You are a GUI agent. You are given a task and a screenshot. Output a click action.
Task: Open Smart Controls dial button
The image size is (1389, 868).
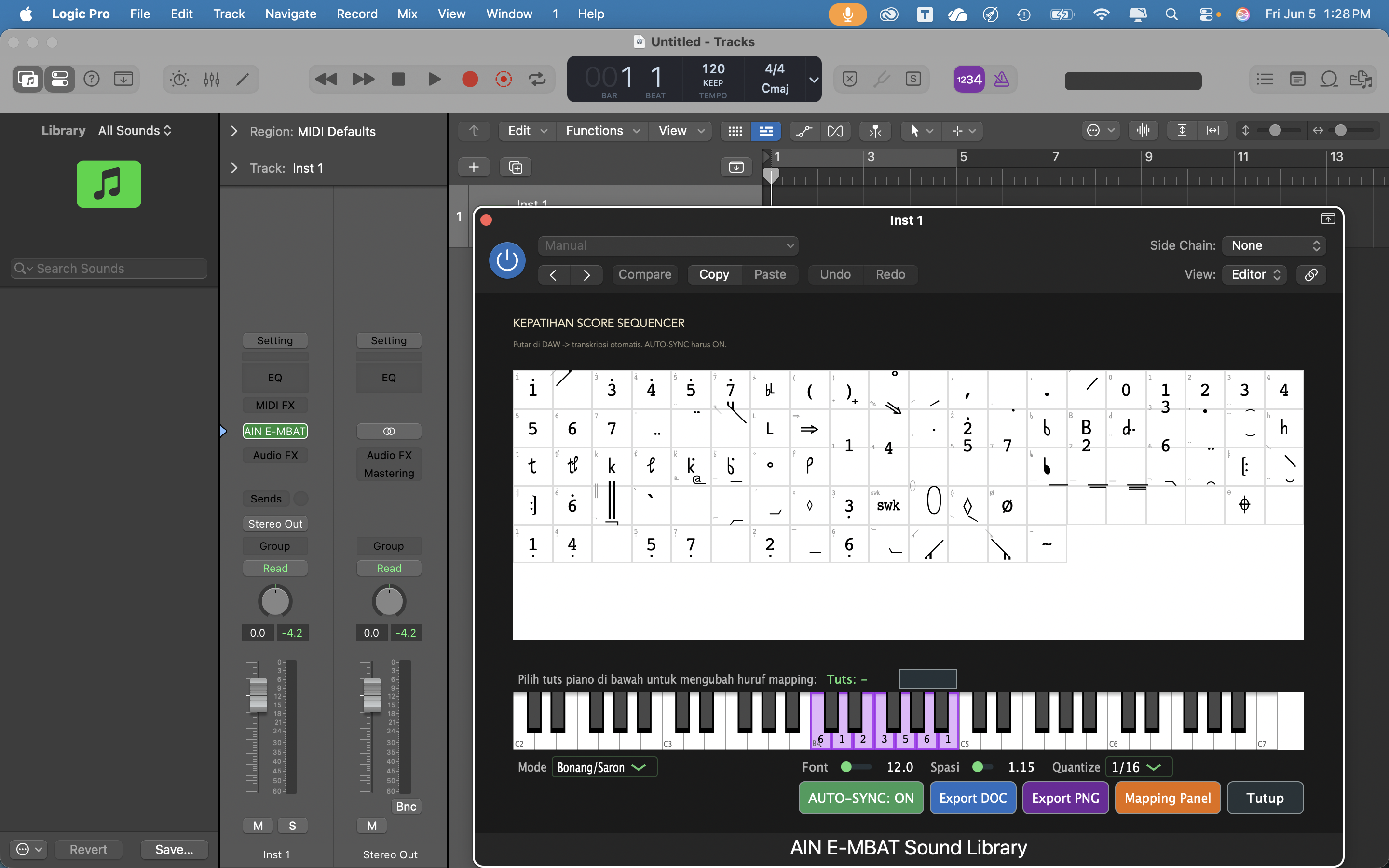point(179,79)
